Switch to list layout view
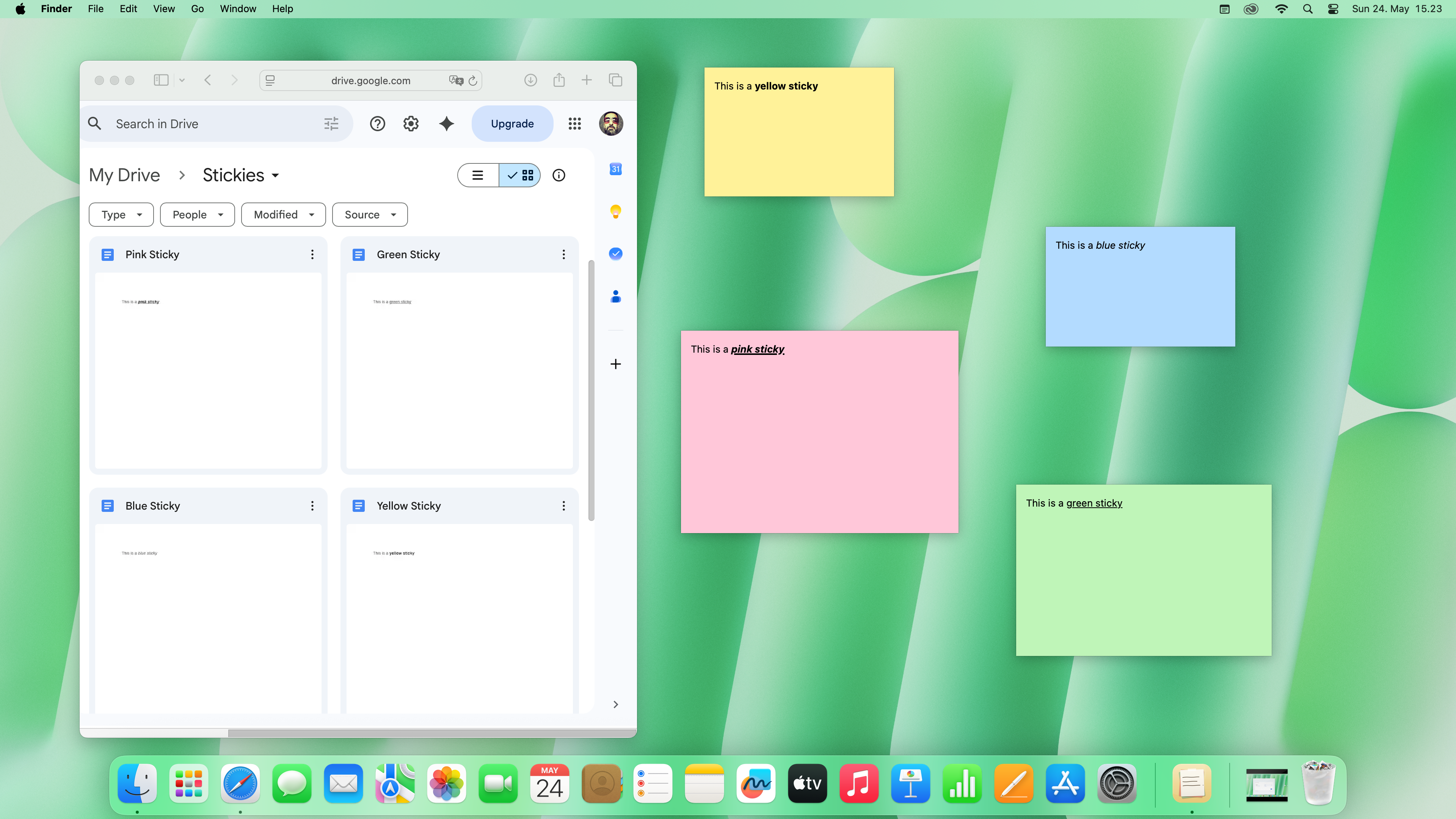 click(x=478, y=175)
